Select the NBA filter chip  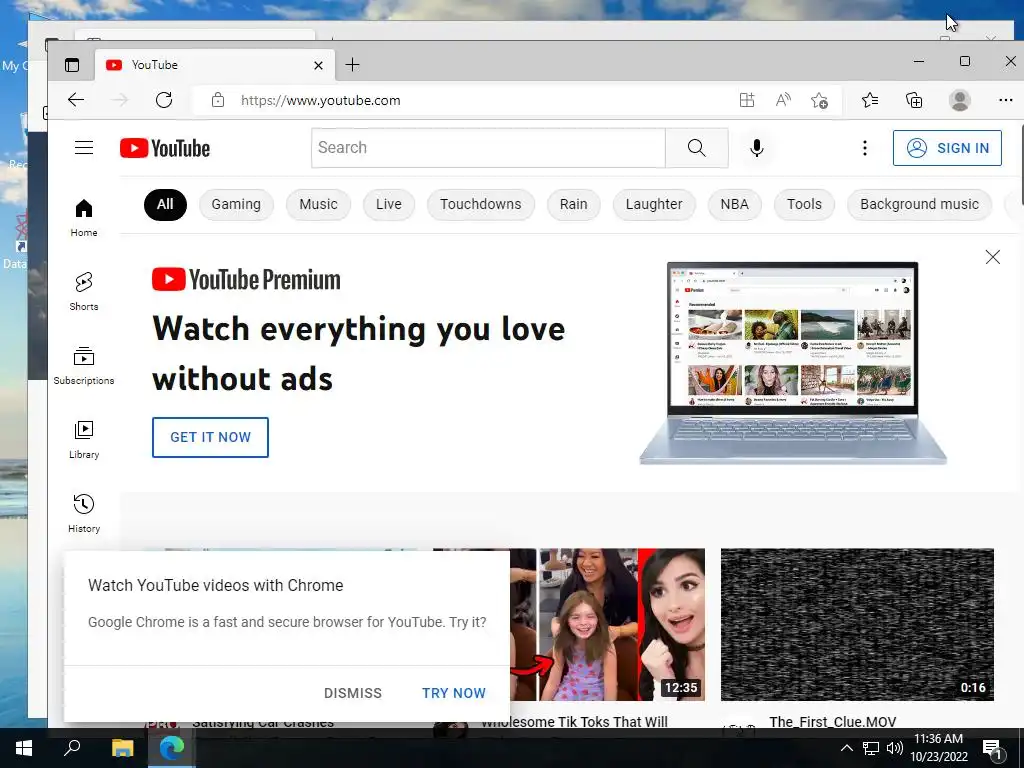click(734, 204)
